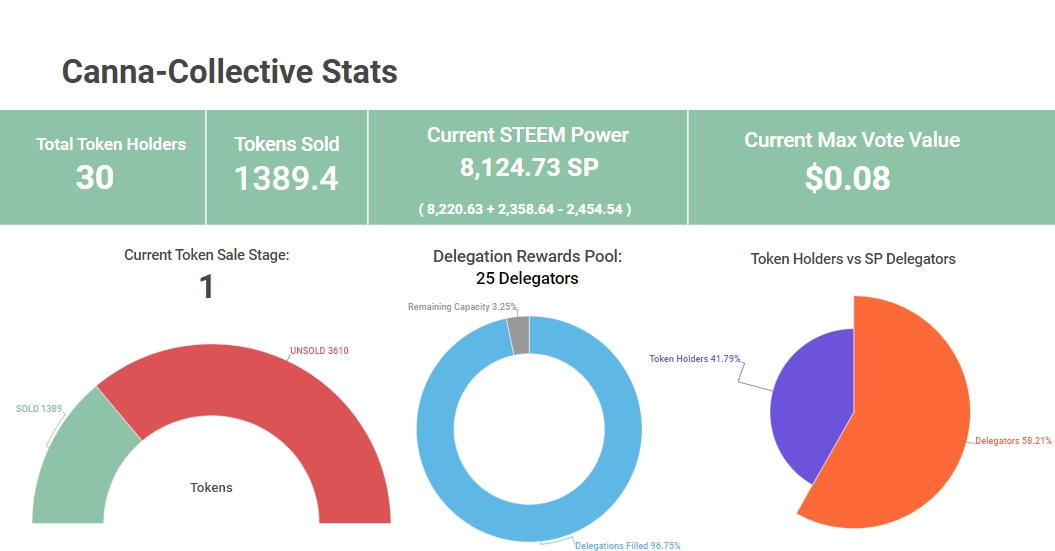Screen dimensions: 1055x551
Task: Click the Delegation Rewards Pool title
Action: [x=527, y=257]
